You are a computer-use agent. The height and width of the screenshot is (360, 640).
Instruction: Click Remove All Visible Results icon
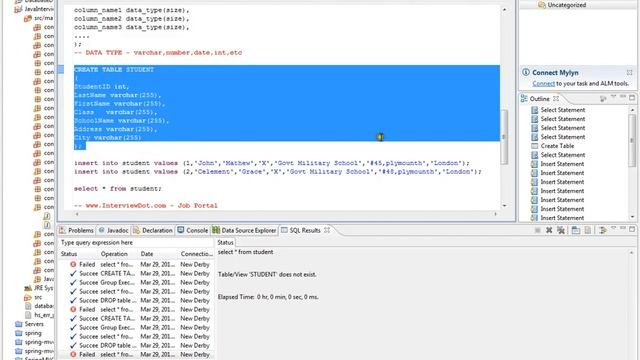pyautogui.click(x=561, y=230)
